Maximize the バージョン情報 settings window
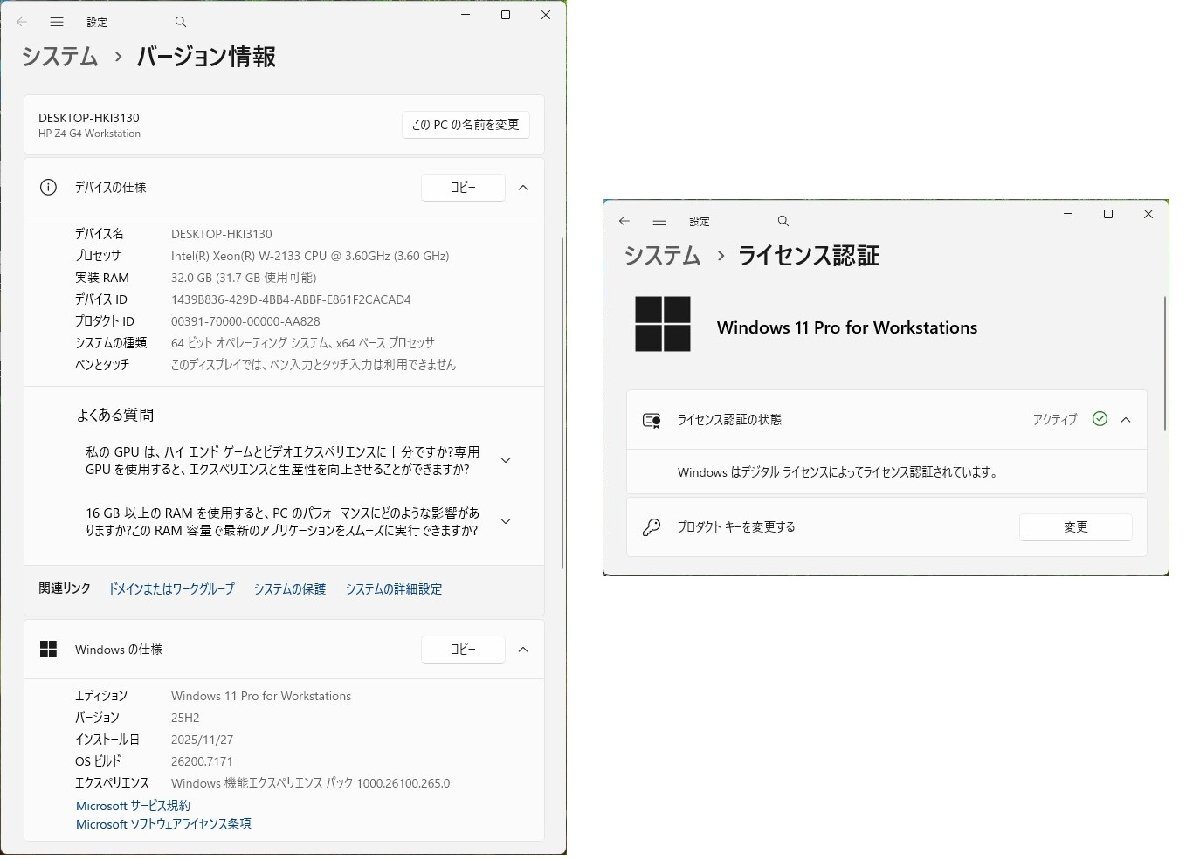1200x860 pixels. click(x=505, y=14)
